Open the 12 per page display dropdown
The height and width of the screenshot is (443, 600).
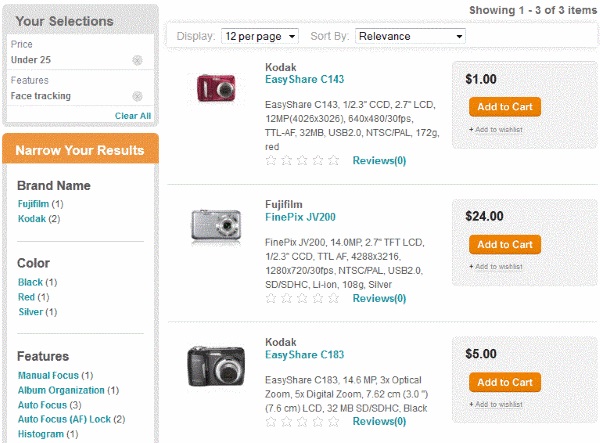[x=260, y=36]
